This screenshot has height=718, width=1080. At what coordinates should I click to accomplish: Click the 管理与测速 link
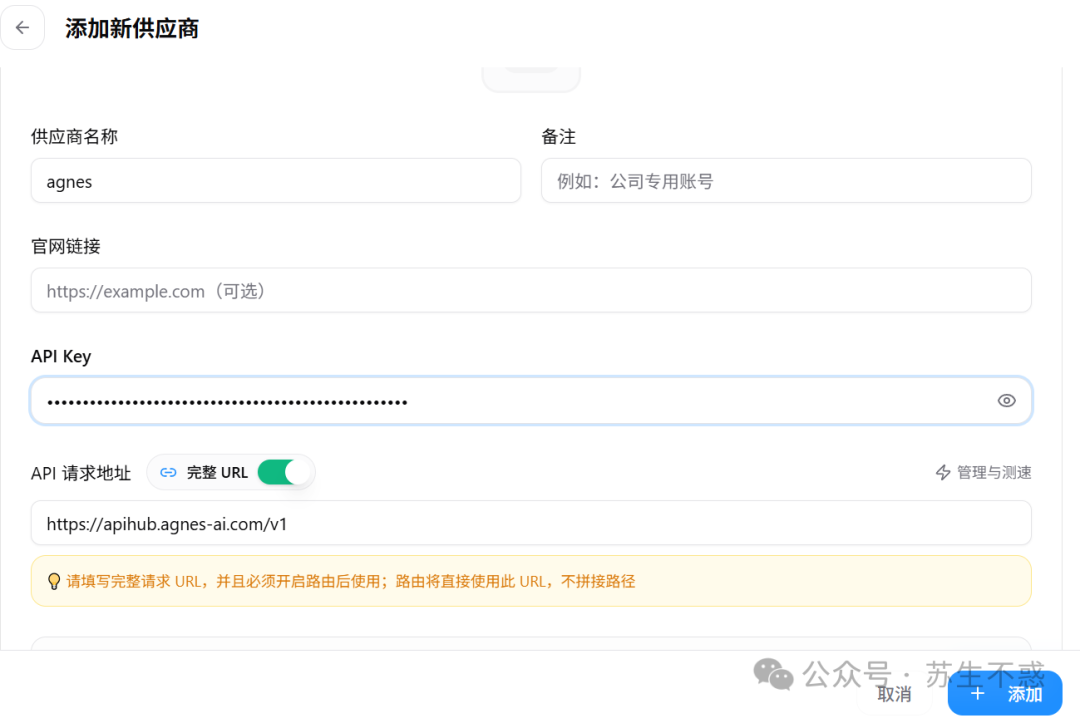[x=983, y=473]
